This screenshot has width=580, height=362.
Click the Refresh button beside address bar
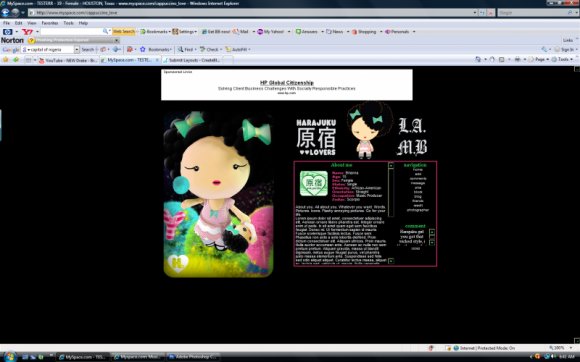482,13
